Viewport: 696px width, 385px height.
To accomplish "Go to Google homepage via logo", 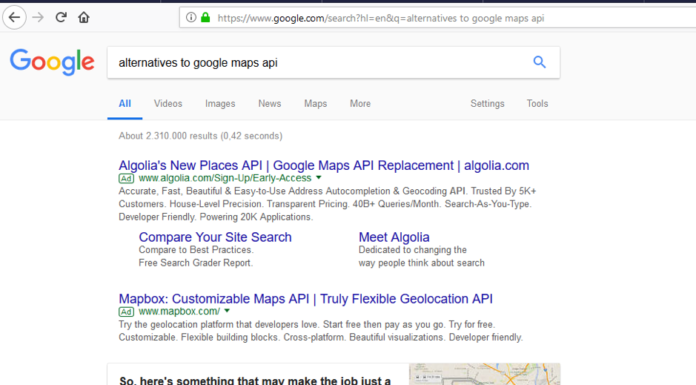I will (x=52, y=62).
